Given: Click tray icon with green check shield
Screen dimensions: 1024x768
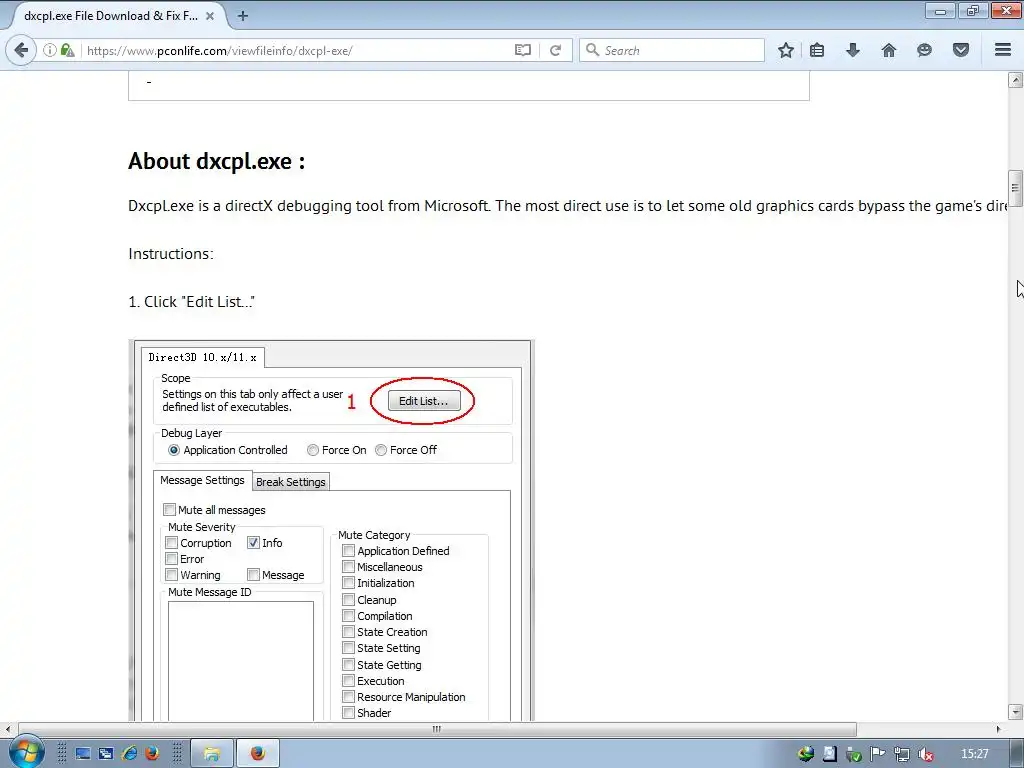Looking at the screenshot, I should tap(853, 754).
